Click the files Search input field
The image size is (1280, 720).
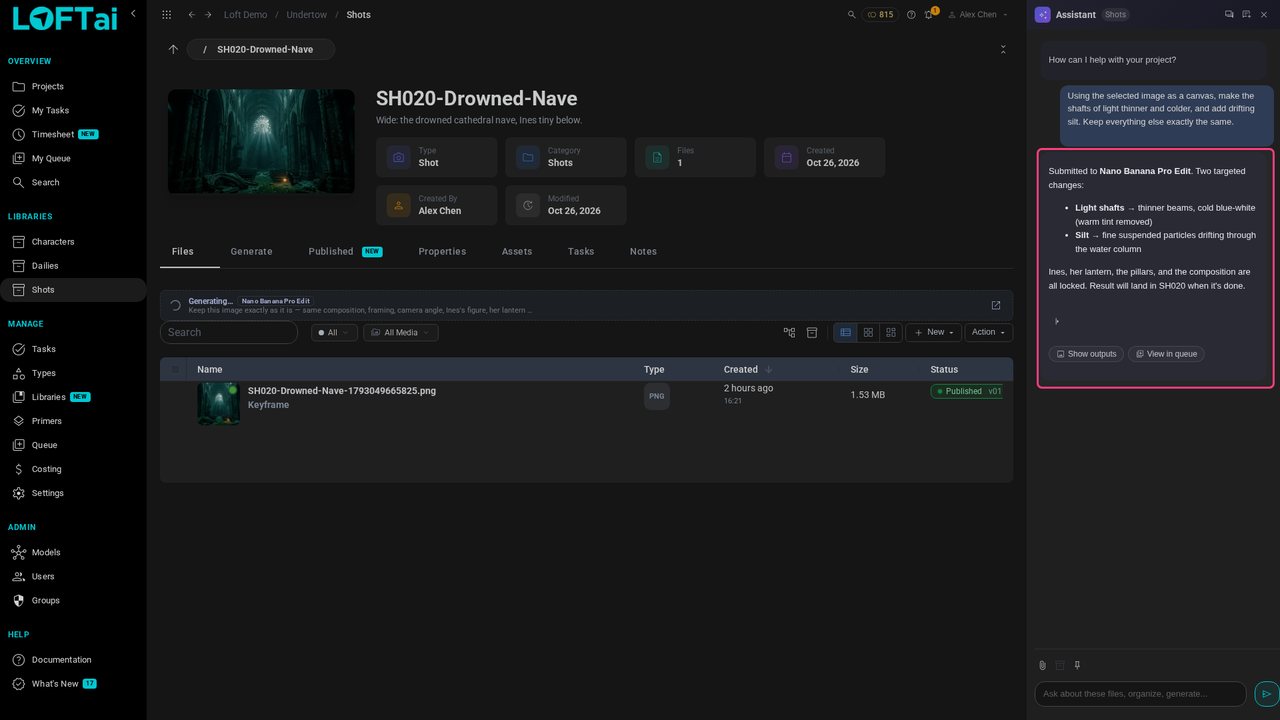click(229, 332)
